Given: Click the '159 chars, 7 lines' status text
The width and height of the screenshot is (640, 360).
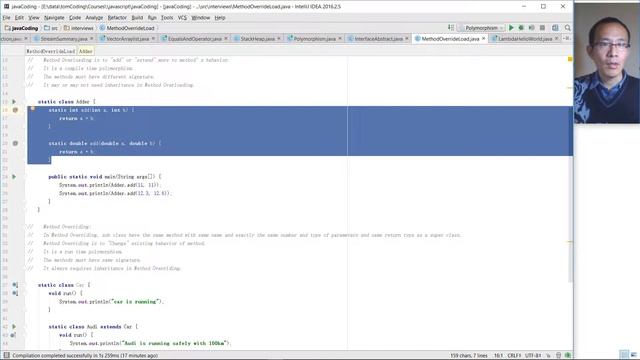Looking at the screenshot, I should (x=469, y=356).
